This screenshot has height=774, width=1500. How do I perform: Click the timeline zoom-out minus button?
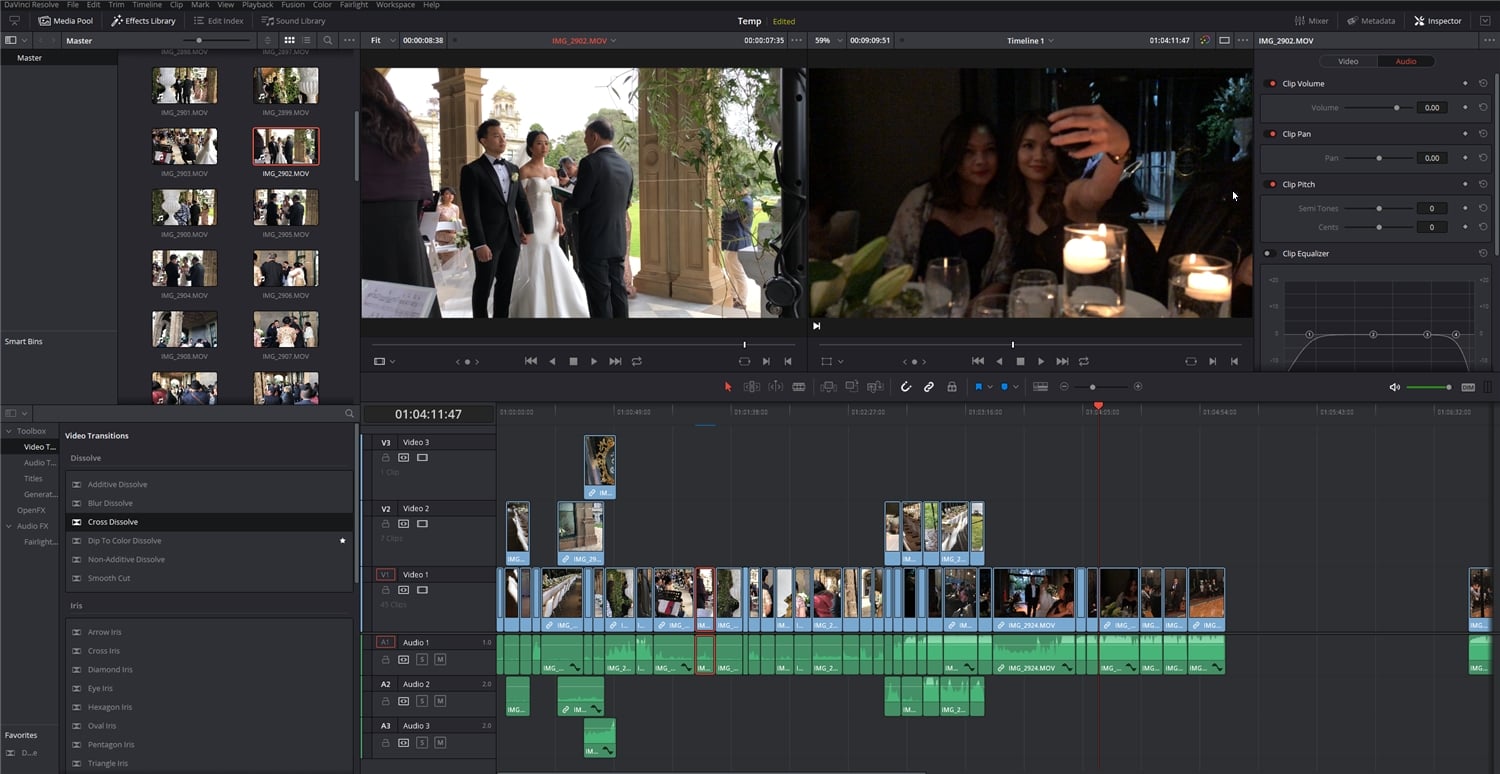pyautogui.click(x=1064, y=387)
